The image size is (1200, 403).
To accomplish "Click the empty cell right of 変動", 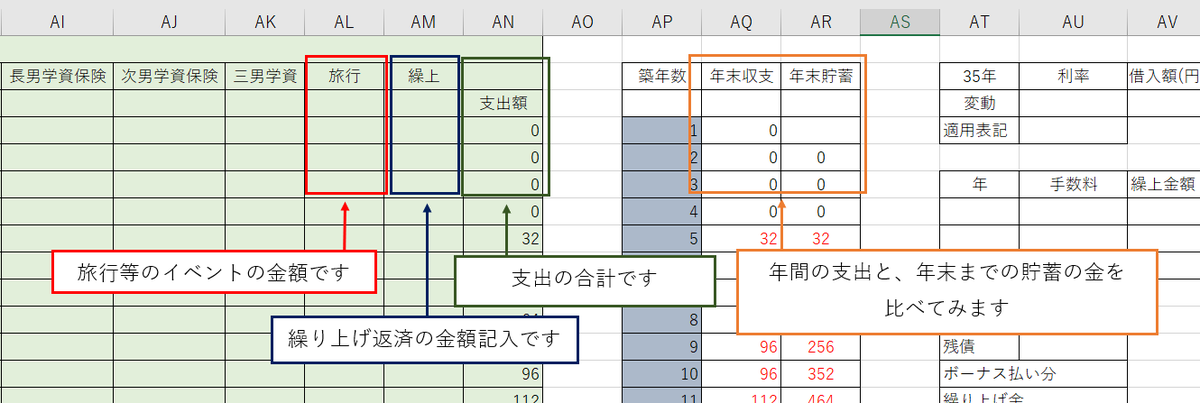I will coord(1074,102).
